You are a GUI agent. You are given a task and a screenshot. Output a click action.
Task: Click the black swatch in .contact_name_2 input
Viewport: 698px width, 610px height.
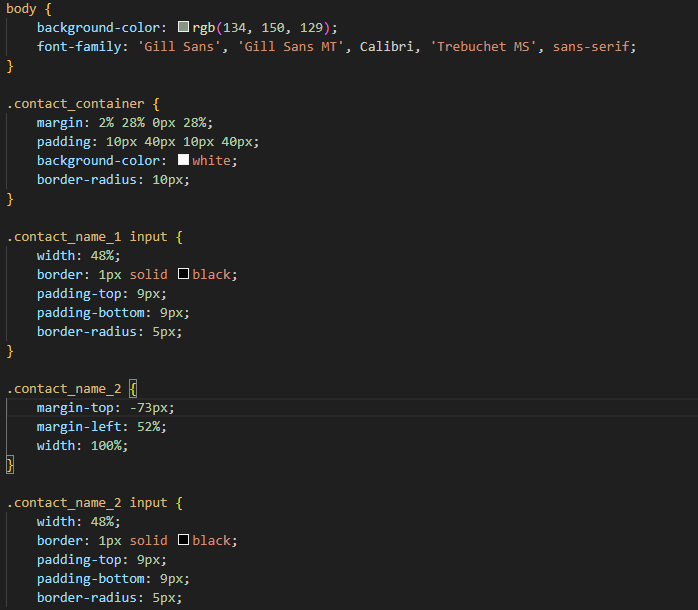click(183, 540)
